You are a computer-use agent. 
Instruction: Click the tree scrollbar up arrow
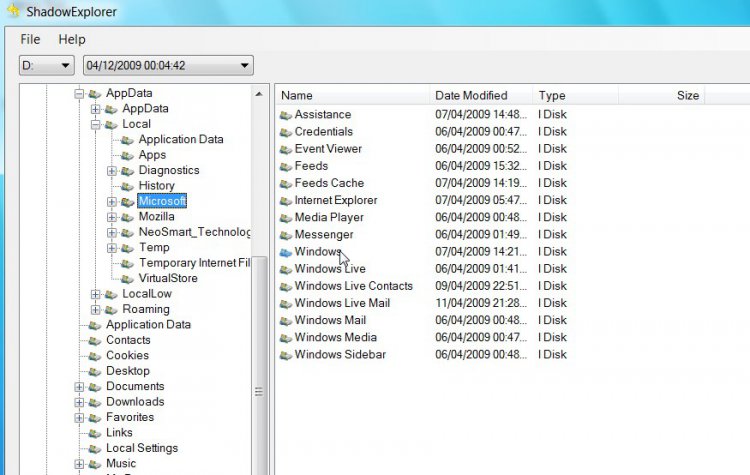coord(259,94)
